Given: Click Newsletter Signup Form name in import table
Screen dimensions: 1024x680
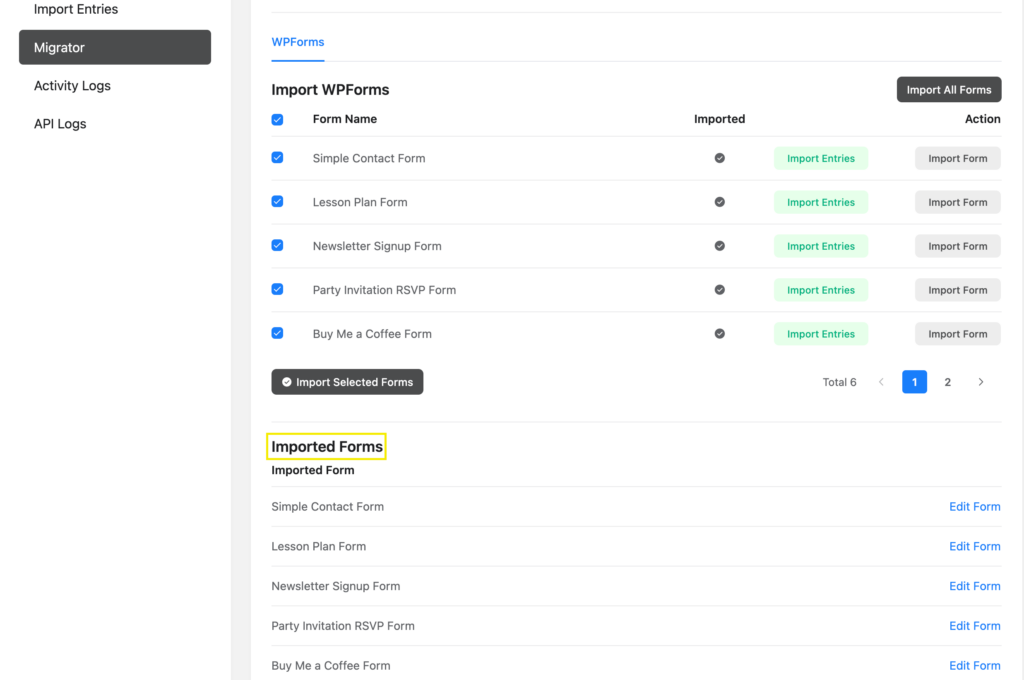Looking at the screenshot, I should click(377, 246).
